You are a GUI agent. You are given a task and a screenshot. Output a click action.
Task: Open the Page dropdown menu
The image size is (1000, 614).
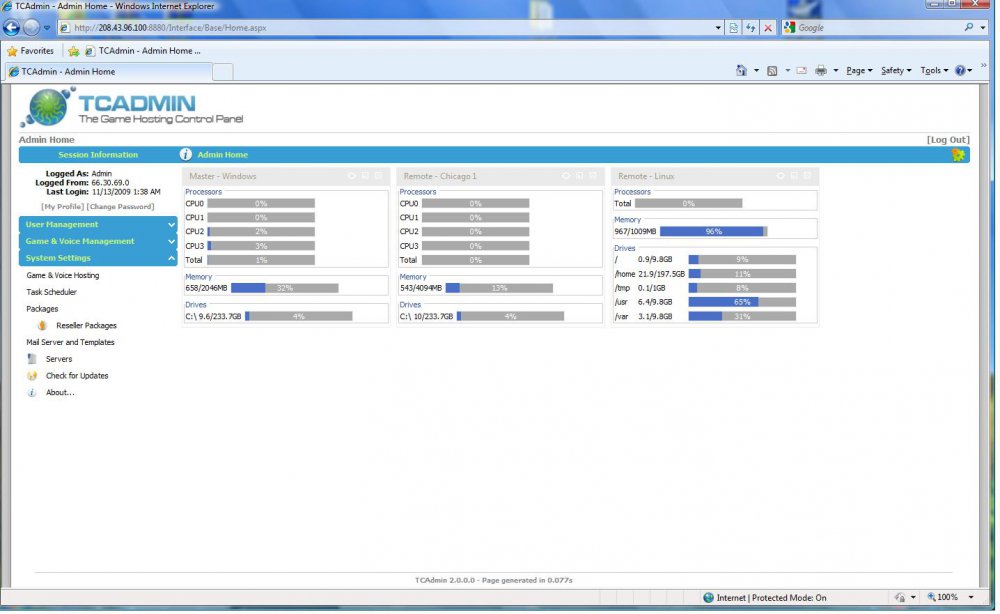coord(858,71)
